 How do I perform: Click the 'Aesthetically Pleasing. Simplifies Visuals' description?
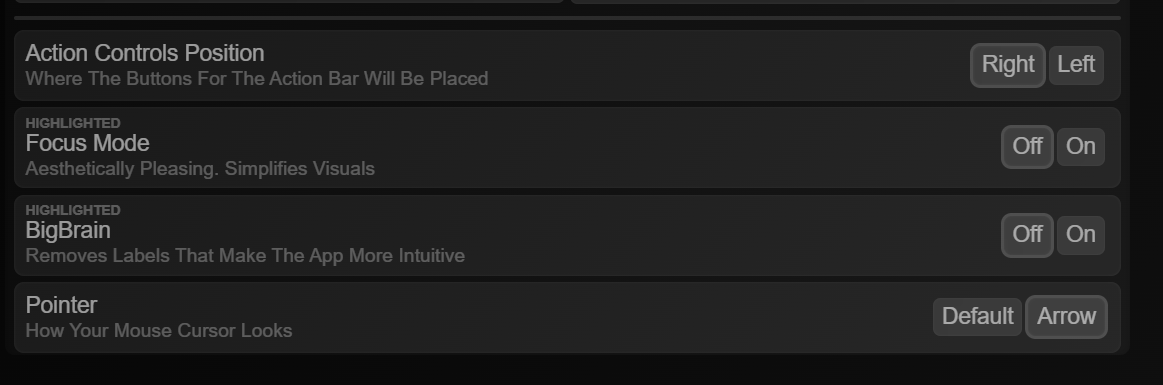click(x=200, y=169)
